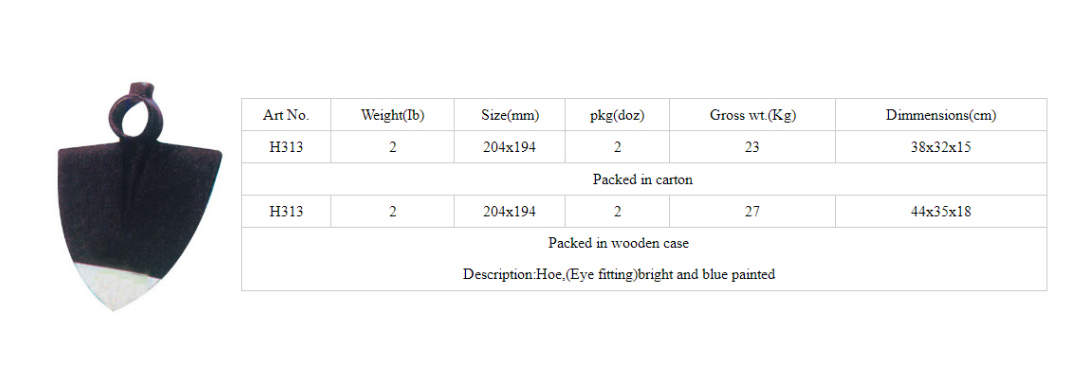The image size is (1066, 389).
Task: Select the hoe description text line
Action: pyautogui.click(x=619, y=275)
